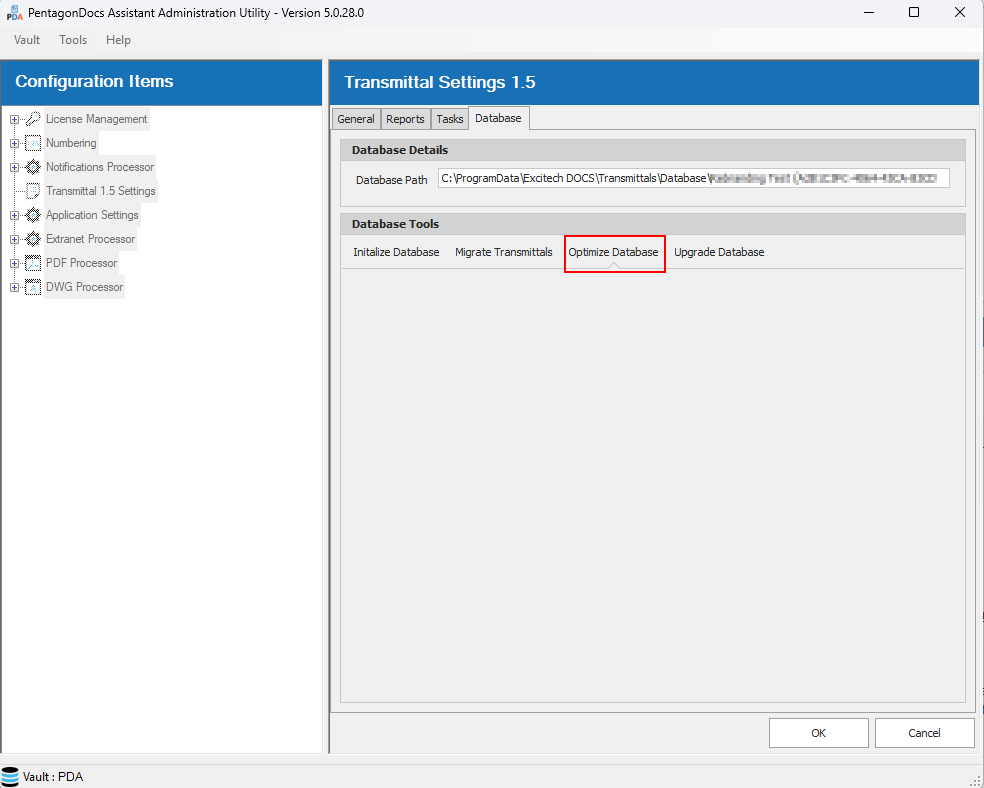Expand the Application Settings node
The width and height of the screenshot is (984, 788).
(15, 216)
